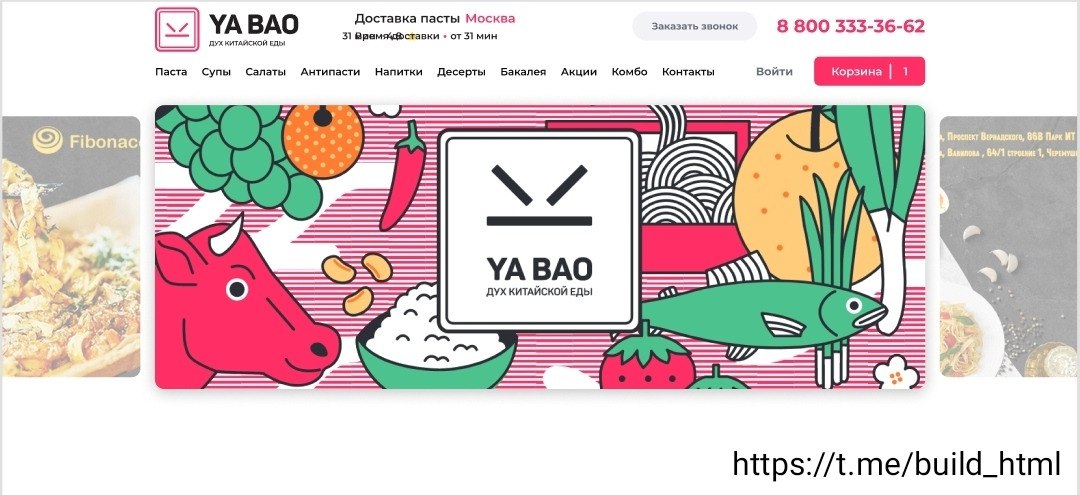Open the Корзина cart button
This screenshot has width=1080, height=495.
869,72
